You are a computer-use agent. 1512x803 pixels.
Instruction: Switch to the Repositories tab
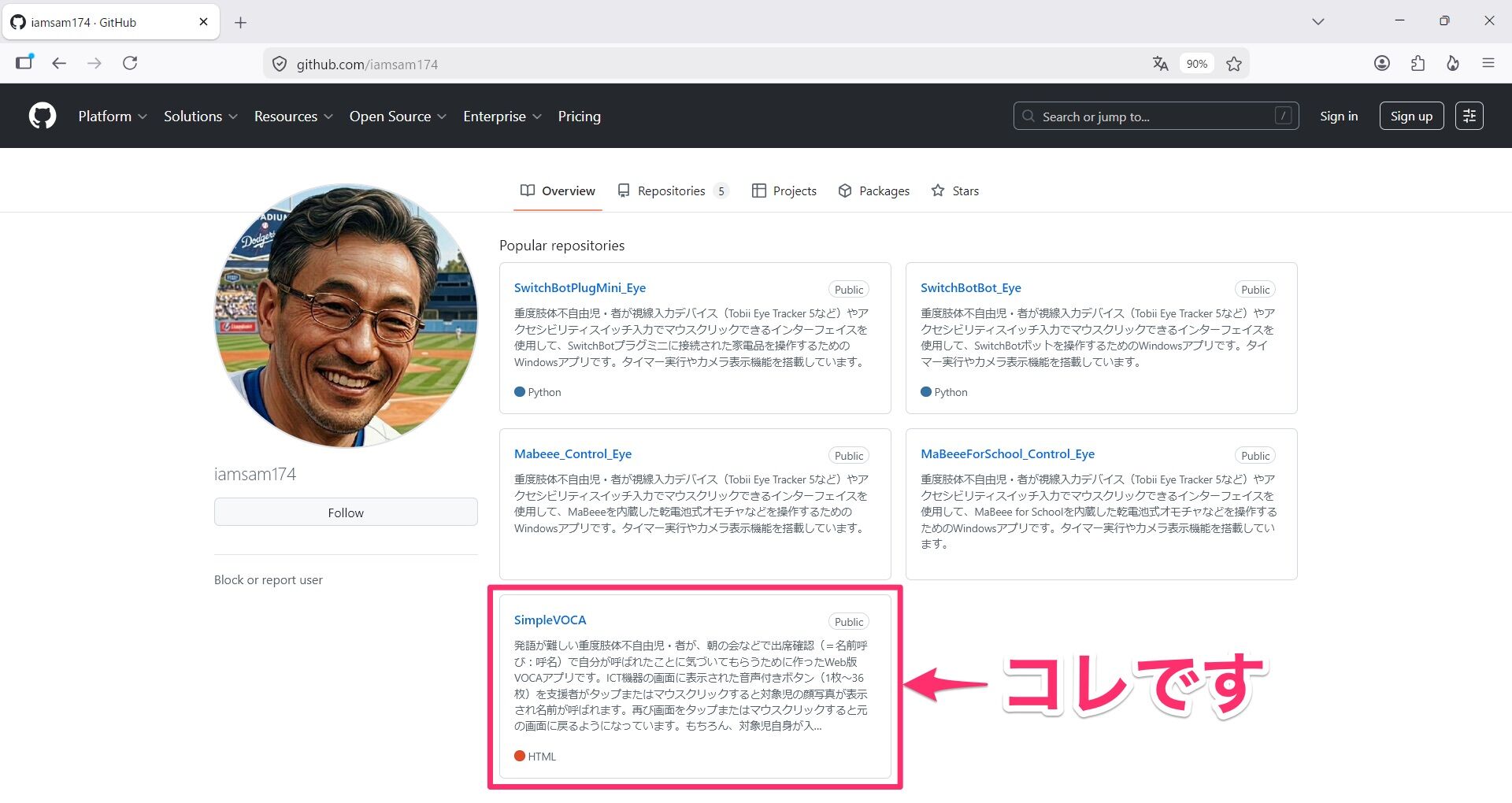click(x=673, y=191)
